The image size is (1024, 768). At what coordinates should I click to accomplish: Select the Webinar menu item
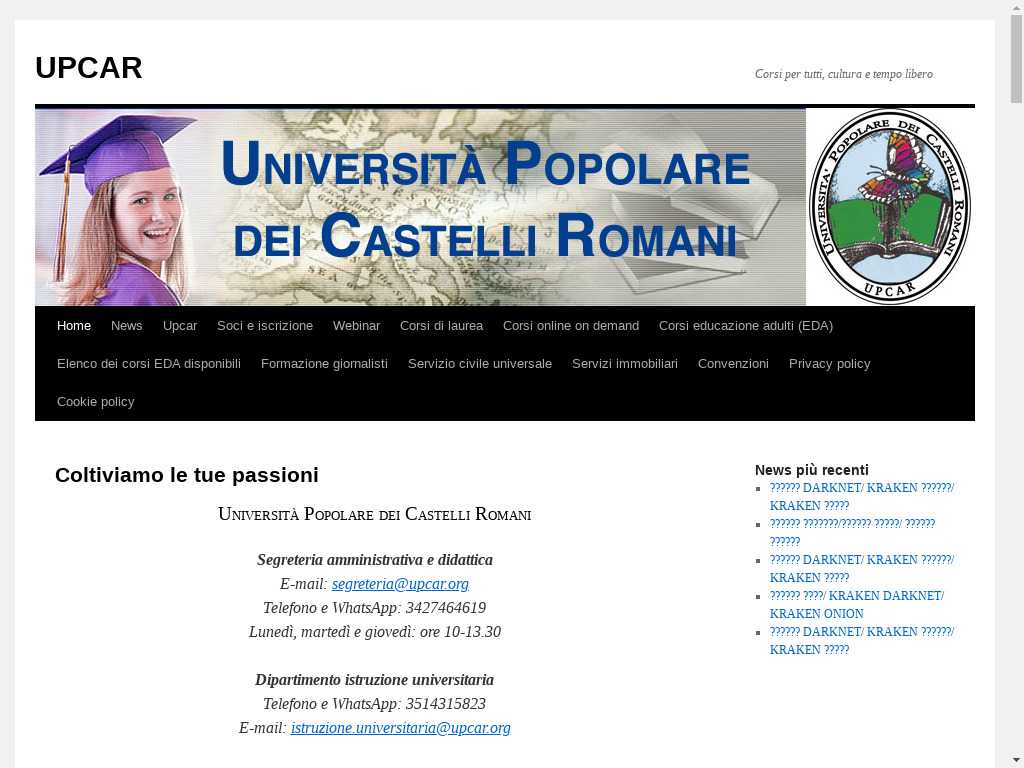click(x=357, y=325)
